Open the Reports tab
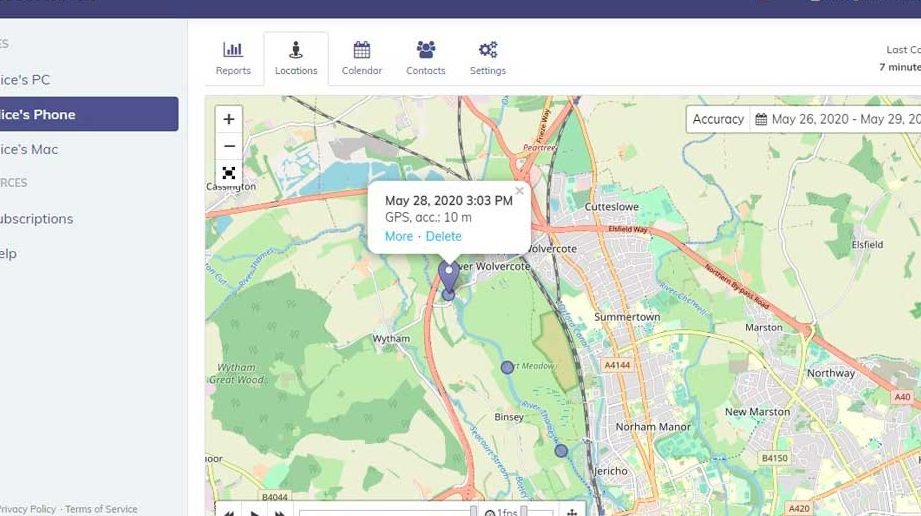This screenshot has width=921, height=516. pos(233,59)
